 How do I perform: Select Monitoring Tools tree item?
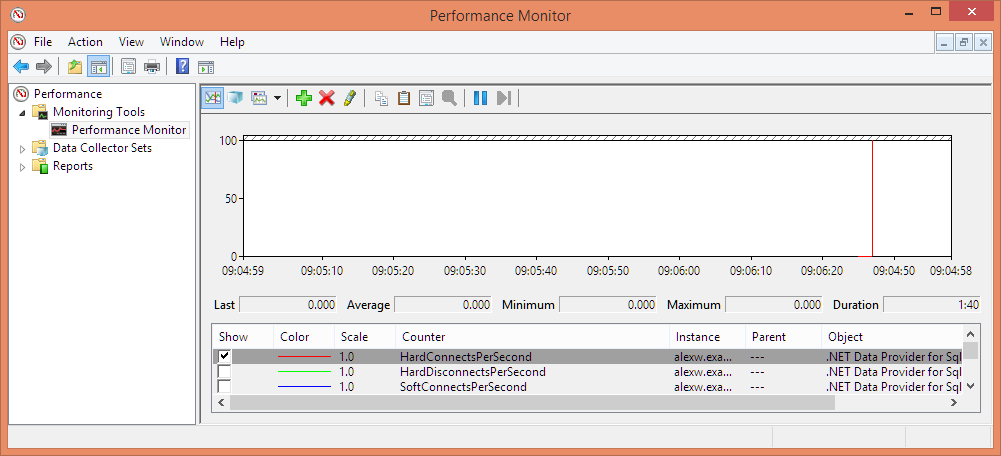tap(98, 112)
